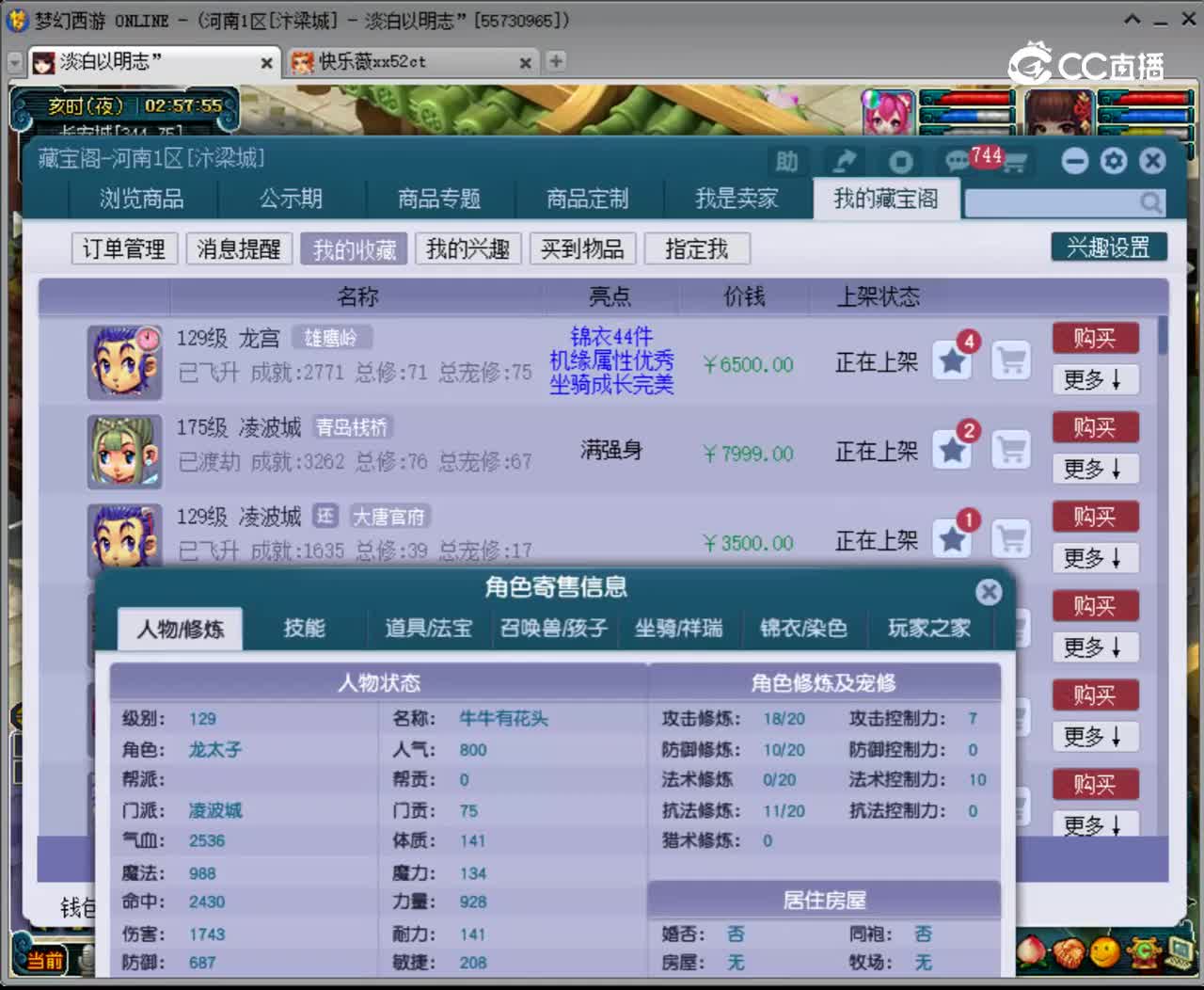Screen dimensions: 1204x990
Task: Click the round stop icon in header
Action: pyautogui.click(x=900, y=162)
